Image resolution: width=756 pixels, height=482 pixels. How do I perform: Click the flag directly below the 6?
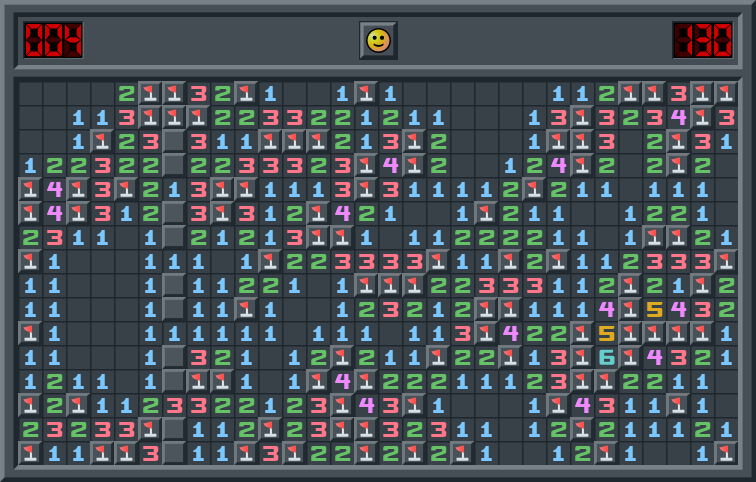coord(606,381)
